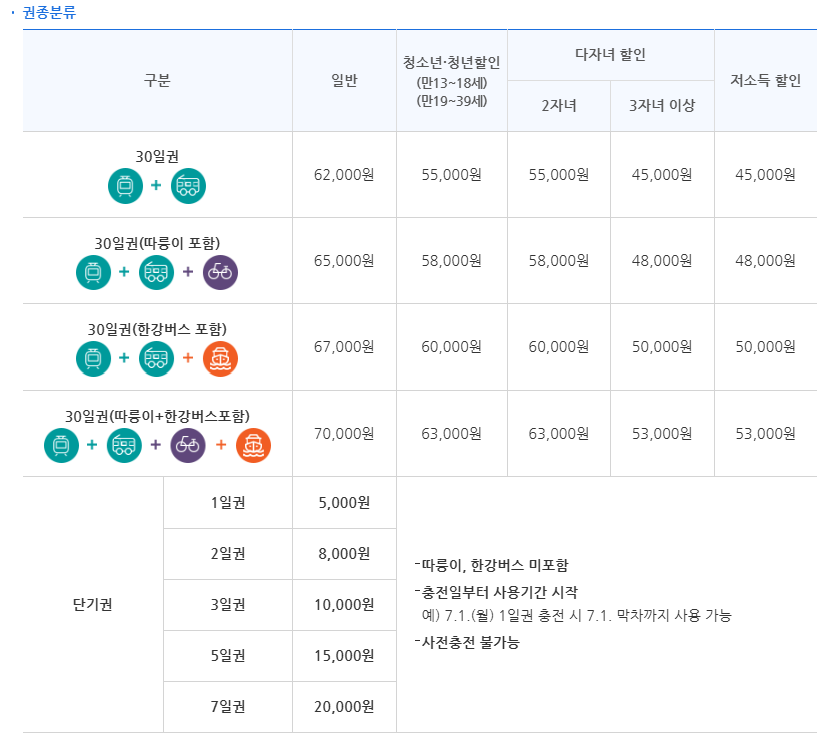Click the ferry icon in 30일권(따릉이+한강버스포함) row
Screen dimensions: 834x744
click(253, 445)
